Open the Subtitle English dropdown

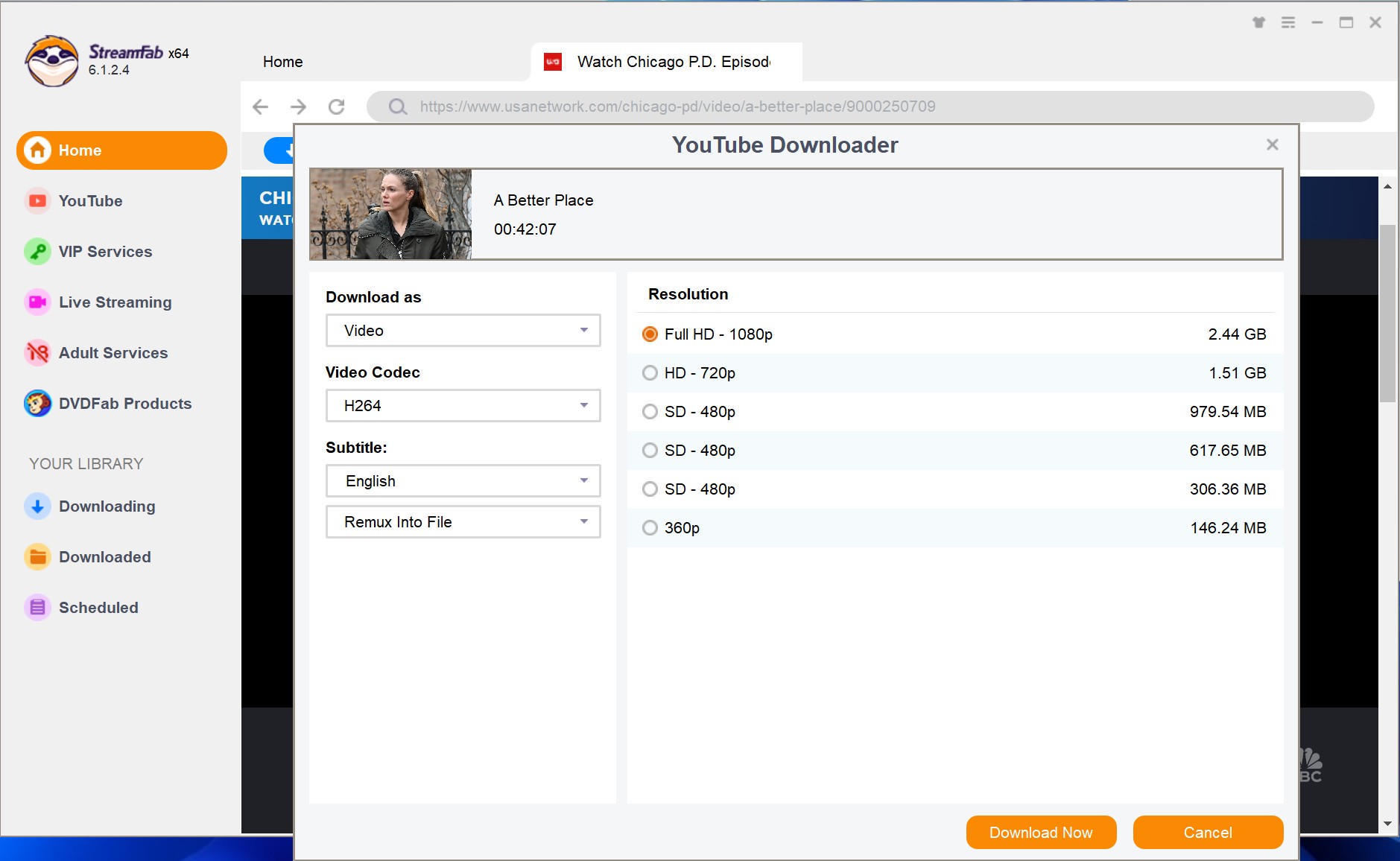coord(463,481)
